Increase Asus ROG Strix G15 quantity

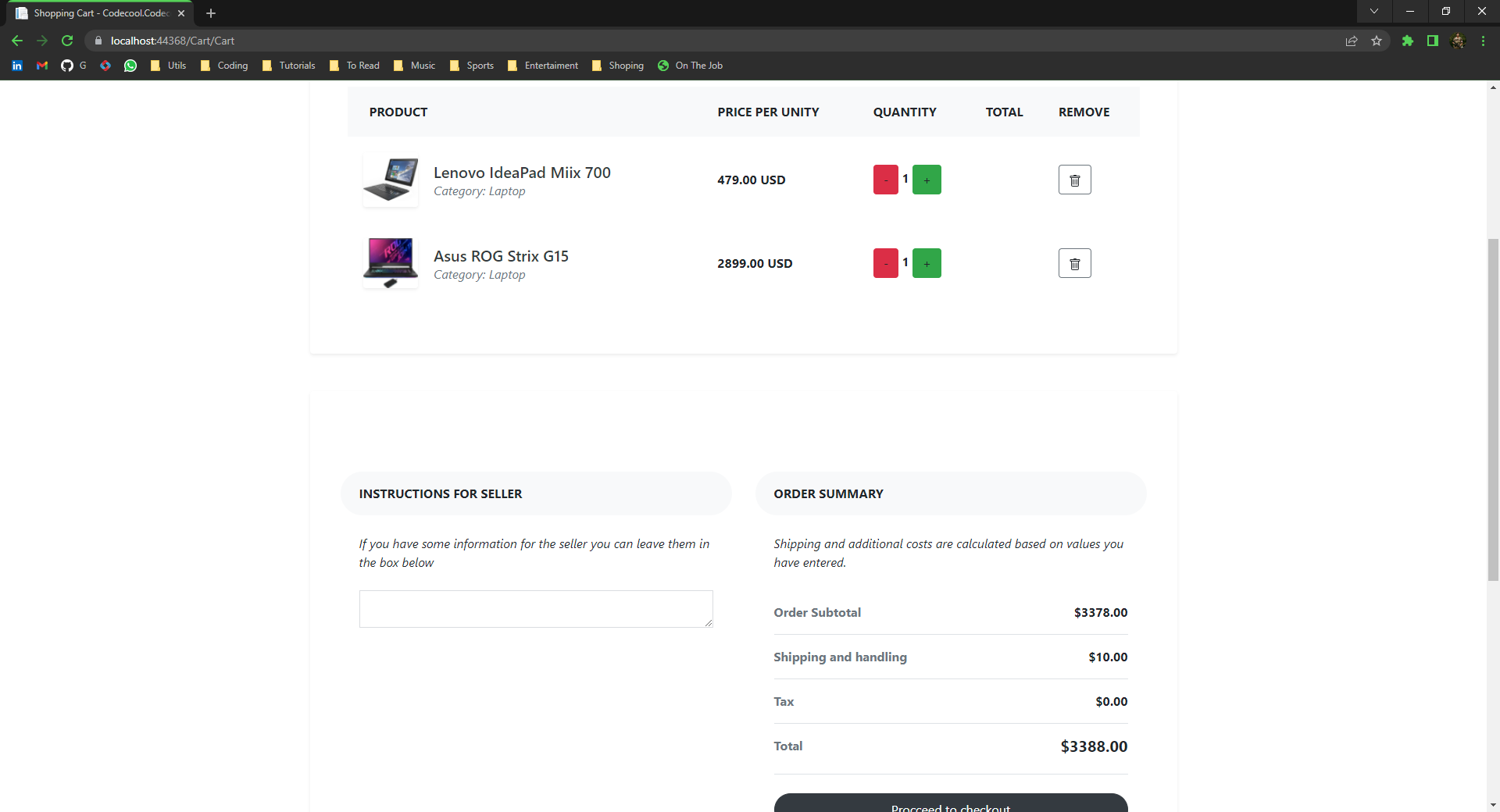pos(927,263)
